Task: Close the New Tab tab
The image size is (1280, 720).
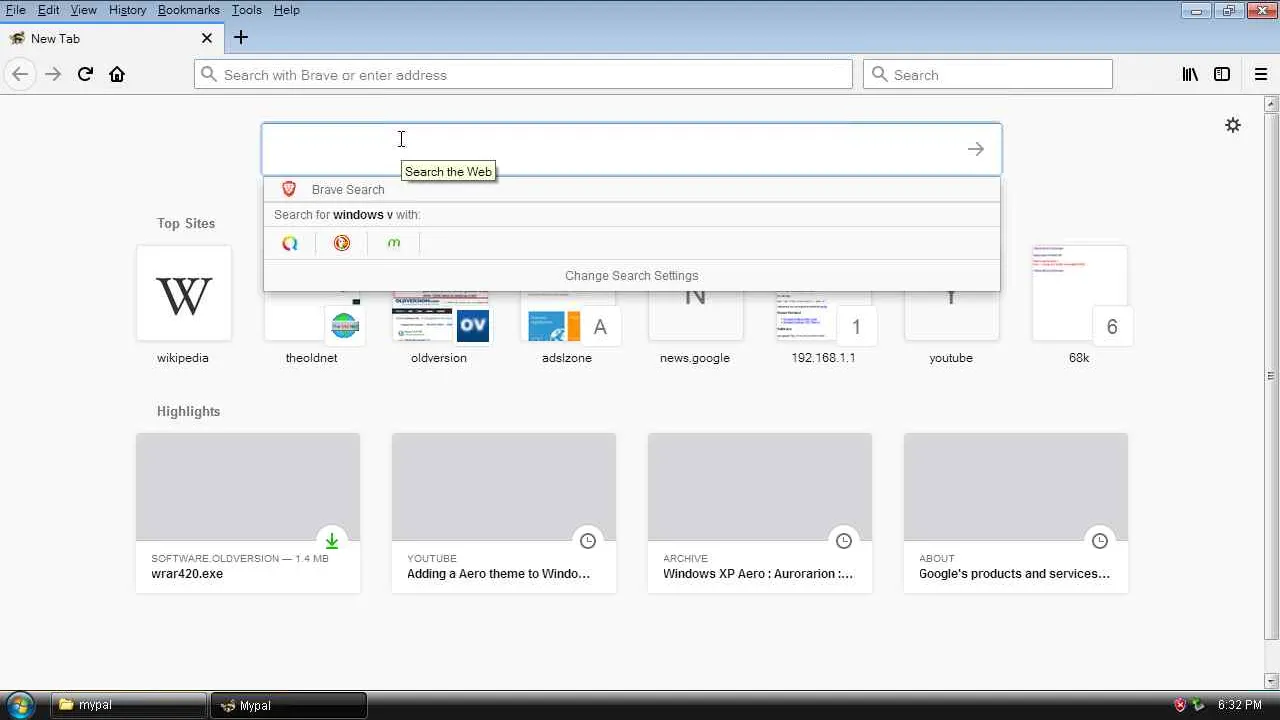Action: tap(207, 38)
